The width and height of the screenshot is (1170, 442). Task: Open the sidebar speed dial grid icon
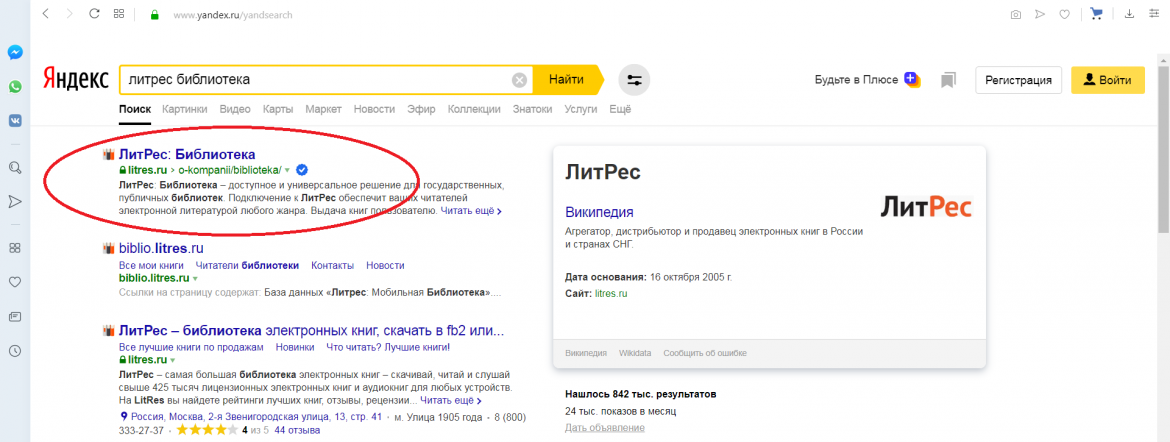point(15,248)
